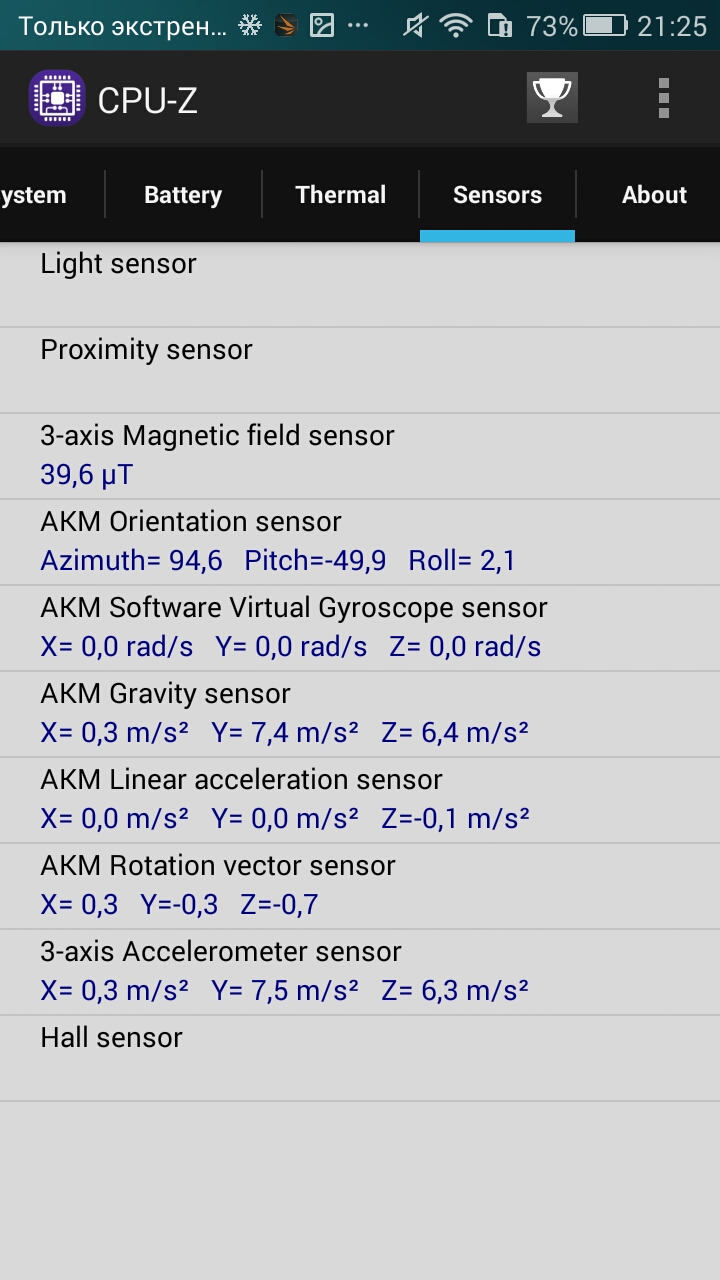
Task: Switch to the Battery tab
Action: (x=183, y=195)
